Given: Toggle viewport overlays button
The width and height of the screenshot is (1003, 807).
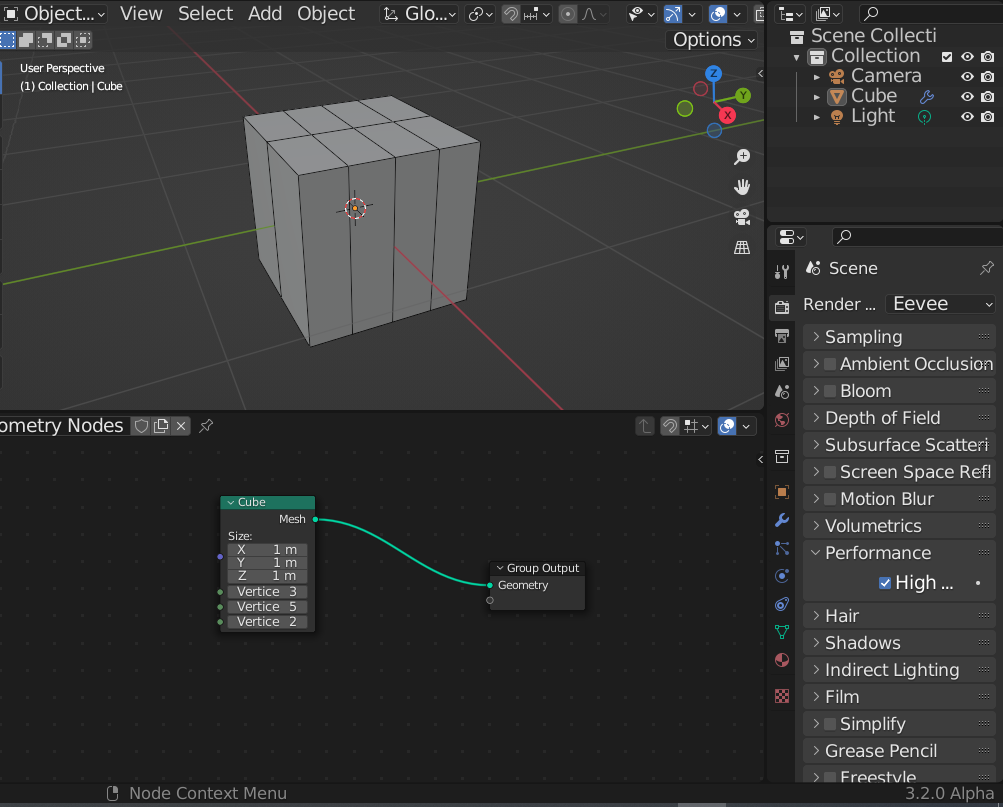Looking at the screenshot, I should point(718,14).
